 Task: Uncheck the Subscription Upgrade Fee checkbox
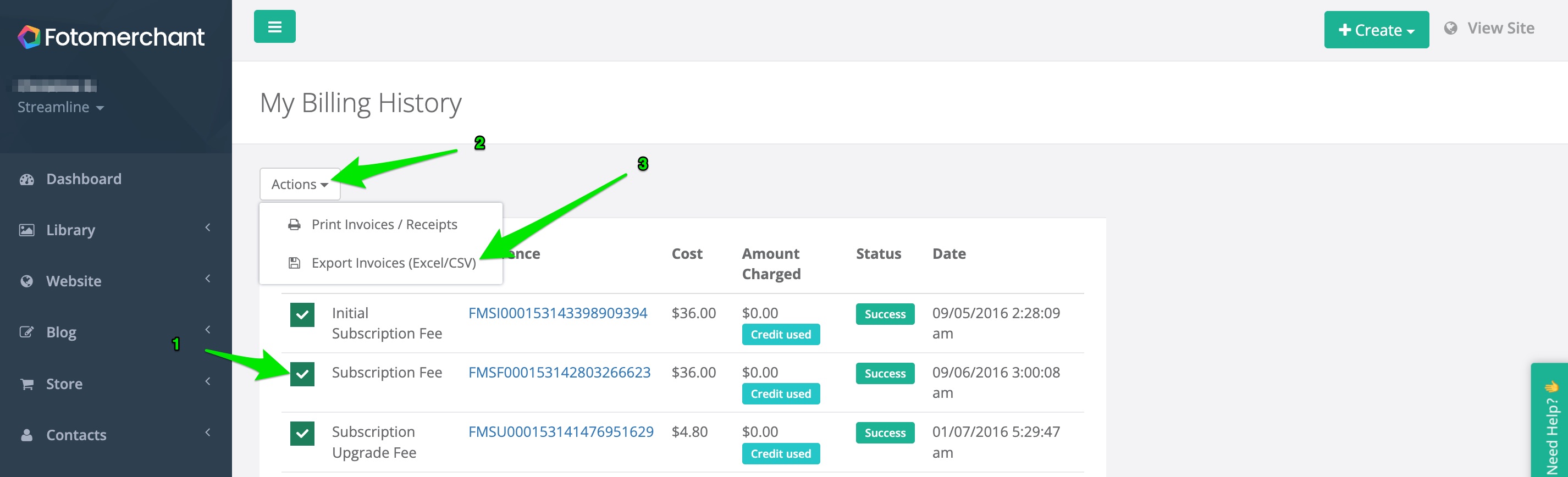302,434
